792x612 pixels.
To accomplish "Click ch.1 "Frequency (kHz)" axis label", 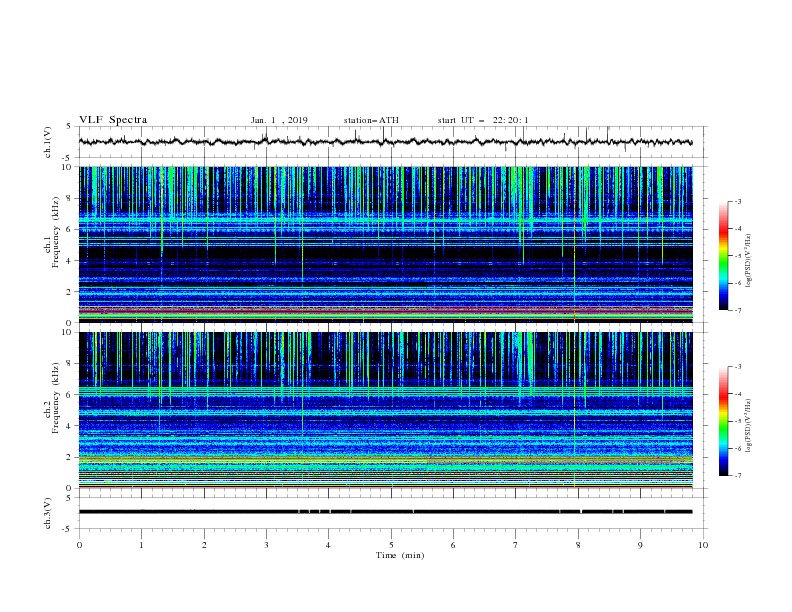I will 56,233.
